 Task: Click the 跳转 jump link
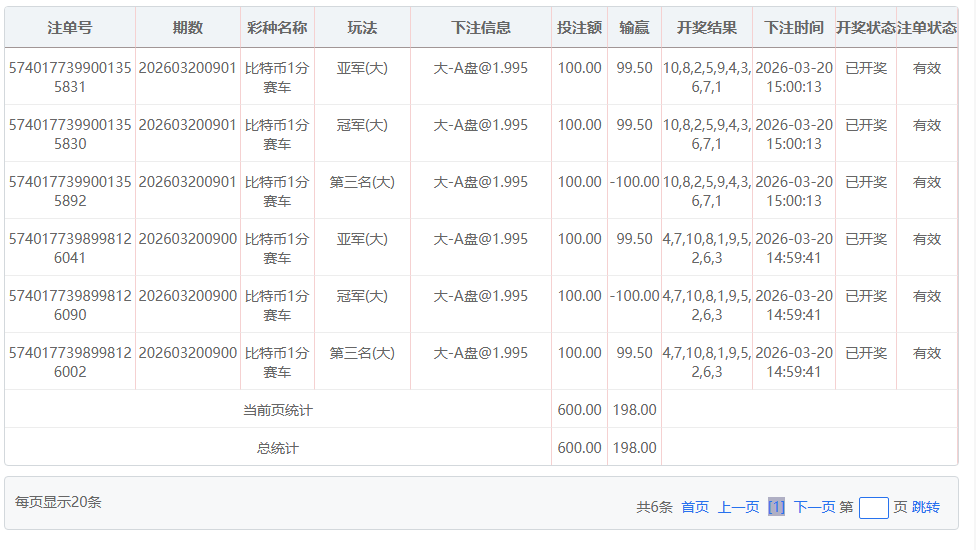pyautogui.click(x=925, y=507)
